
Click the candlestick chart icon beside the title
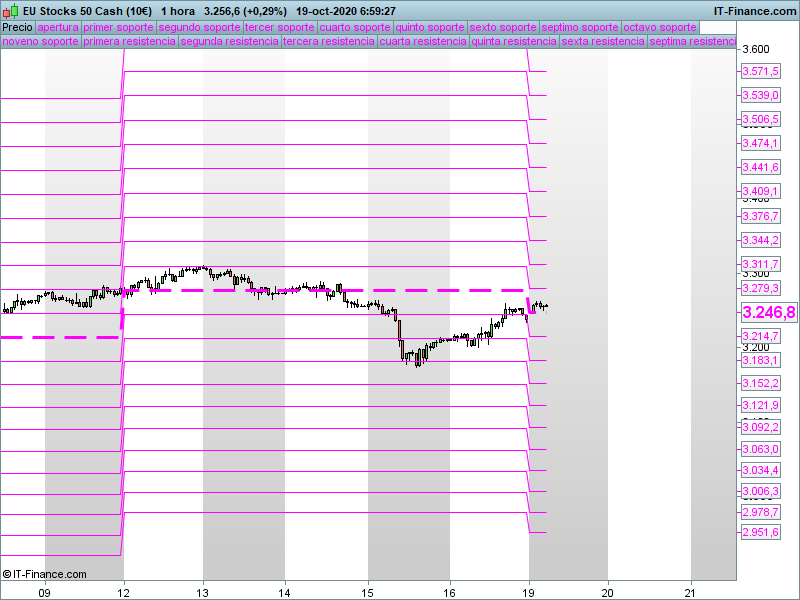coord(11,11)
